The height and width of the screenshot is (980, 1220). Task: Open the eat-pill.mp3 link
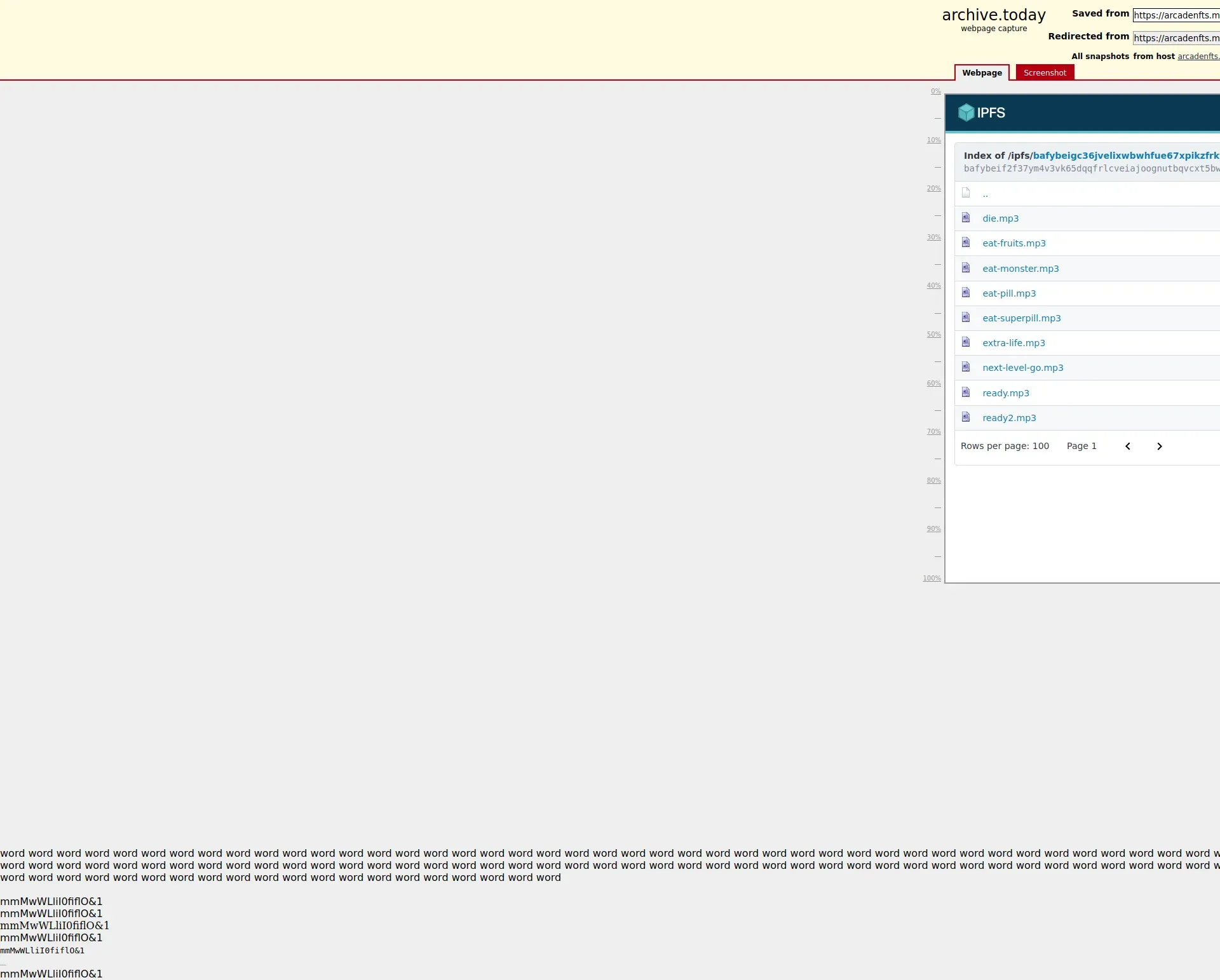coord(1009,293)
